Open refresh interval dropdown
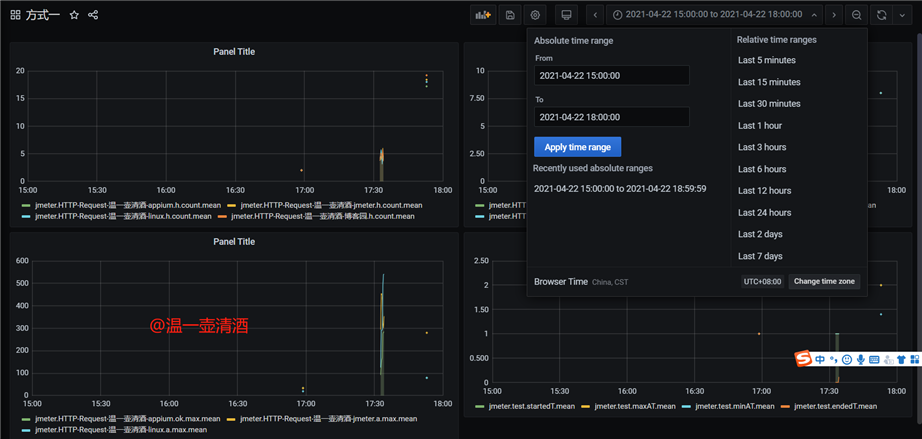 (x=903, y=15)
